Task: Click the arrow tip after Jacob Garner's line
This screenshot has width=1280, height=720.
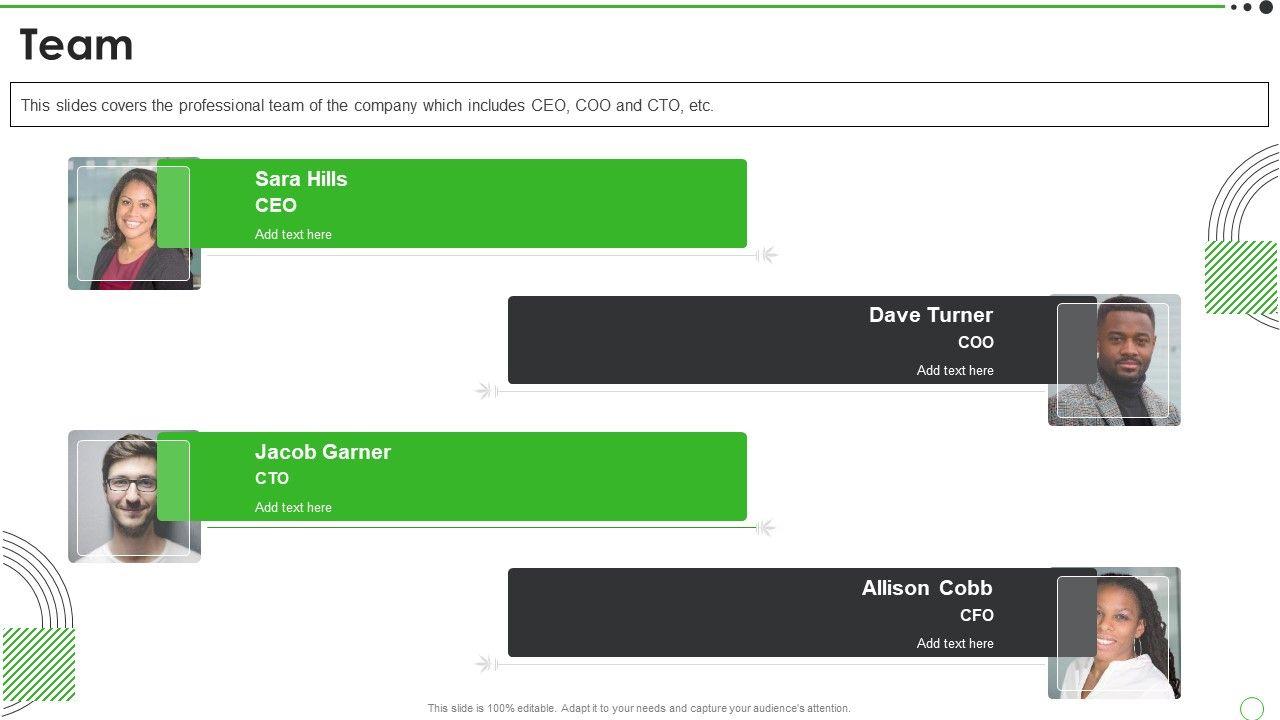Action: click(765, 528)
